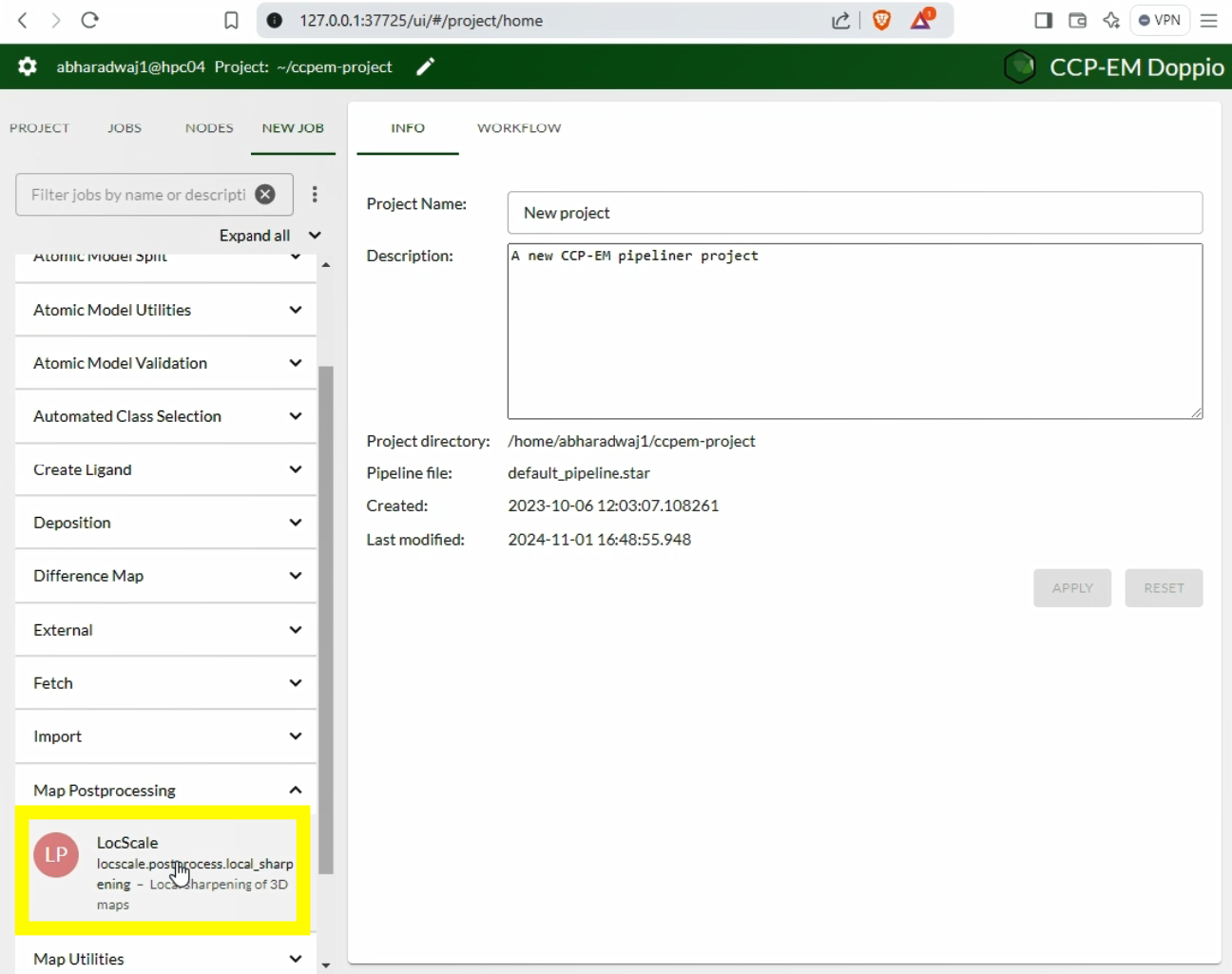Click the job list scrollbar thumb
This screenshot has width=1232, height=974.
coord(326,620)
